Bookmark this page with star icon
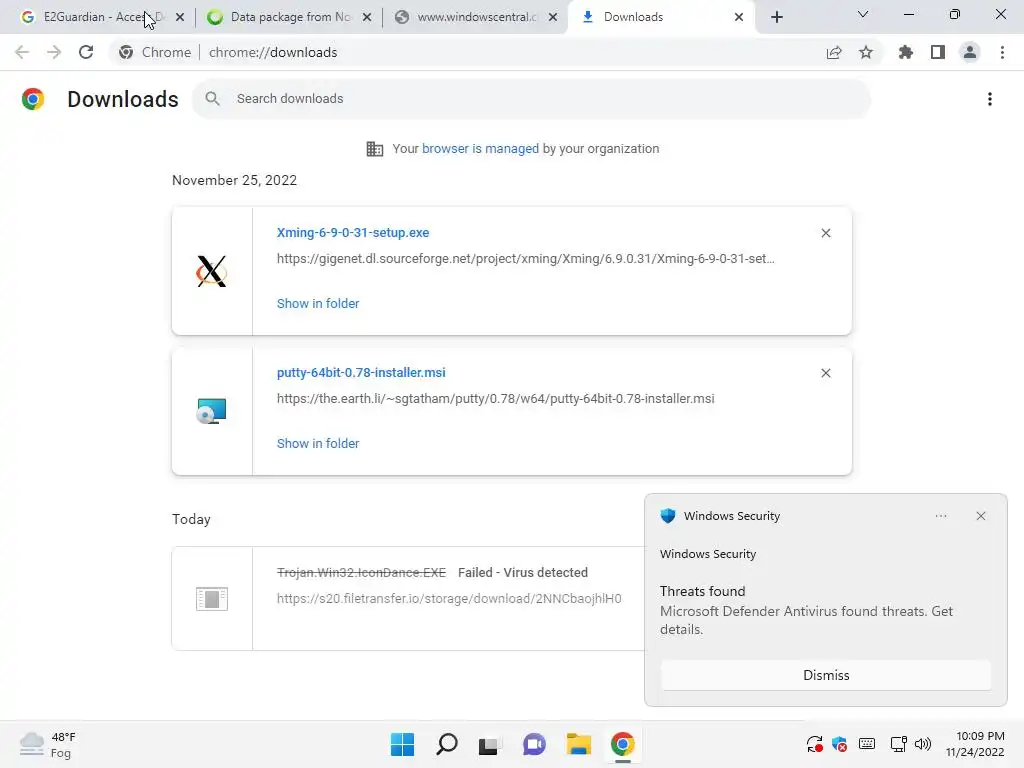The image size is (1024, 768). click(x=866, y=52)
